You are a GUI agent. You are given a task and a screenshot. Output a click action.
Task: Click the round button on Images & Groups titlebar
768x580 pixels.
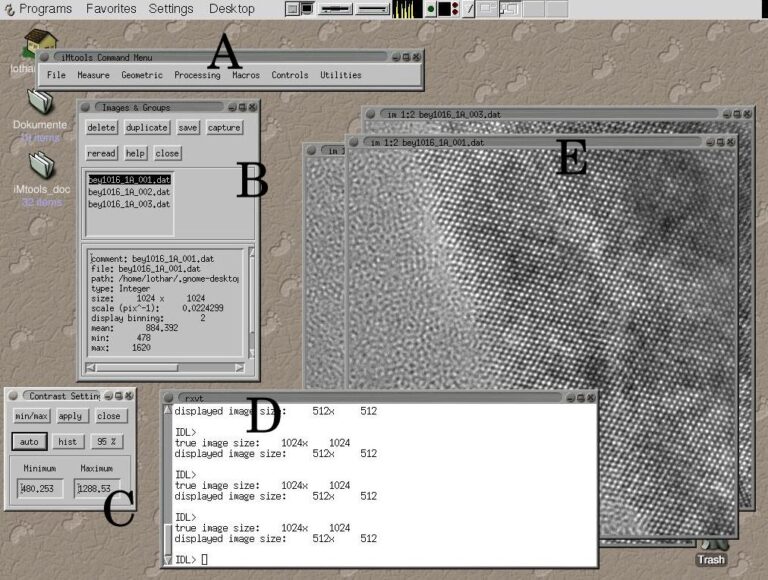(87, 107)
